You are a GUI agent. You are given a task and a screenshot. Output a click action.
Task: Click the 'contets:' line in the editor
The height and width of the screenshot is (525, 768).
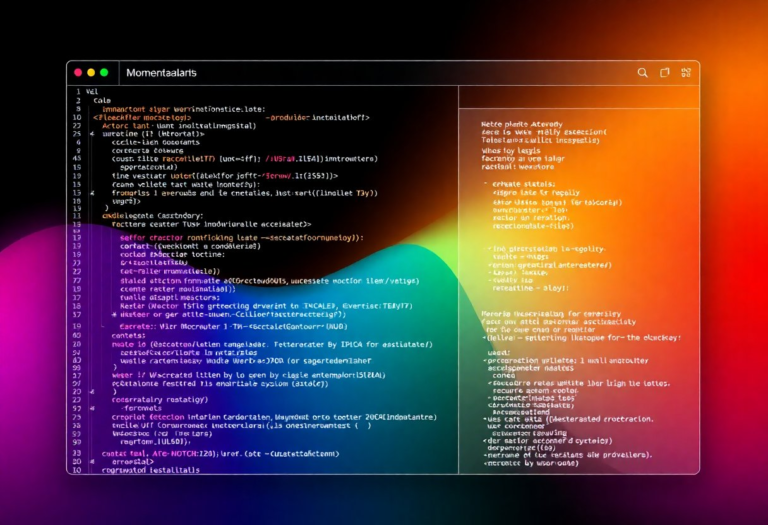click(x=128, y=336)
